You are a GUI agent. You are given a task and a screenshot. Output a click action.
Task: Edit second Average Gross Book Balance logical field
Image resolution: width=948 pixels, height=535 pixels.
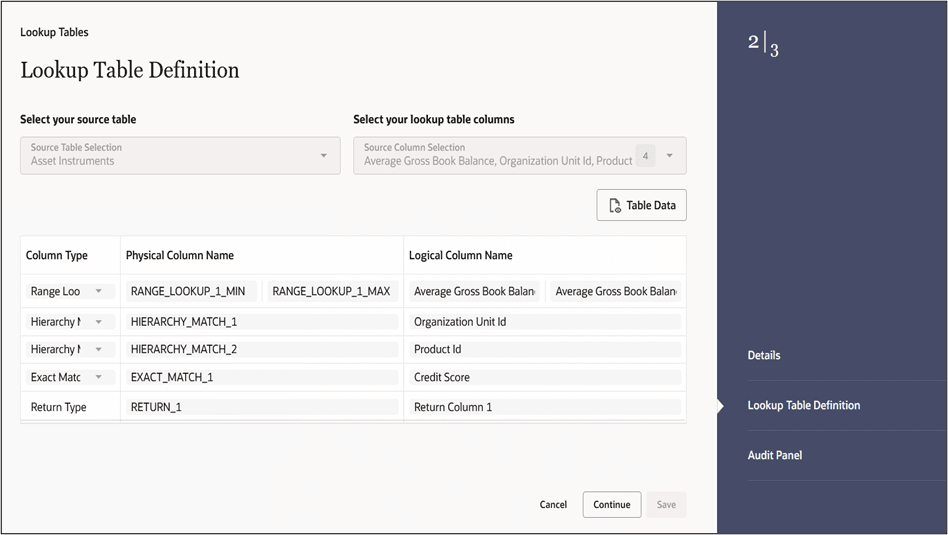pos(615,291)
